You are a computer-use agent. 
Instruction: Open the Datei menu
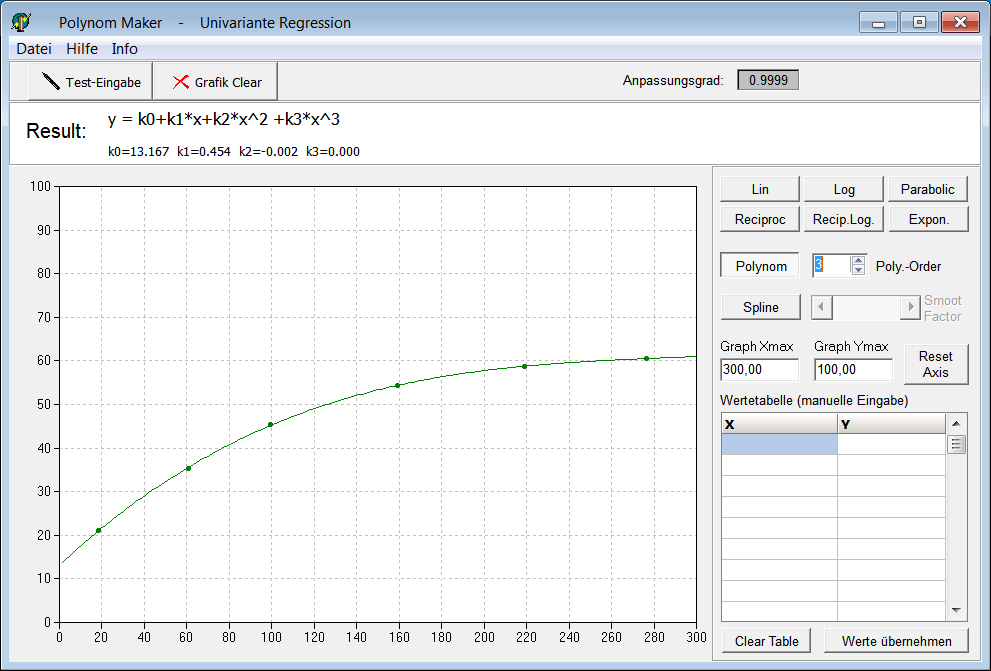[x=34, y=49]
